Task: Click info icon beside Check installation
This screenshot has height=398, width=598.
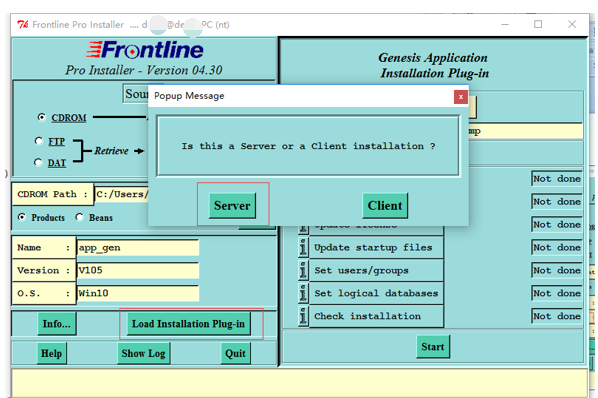Action: tap(303, 316)
